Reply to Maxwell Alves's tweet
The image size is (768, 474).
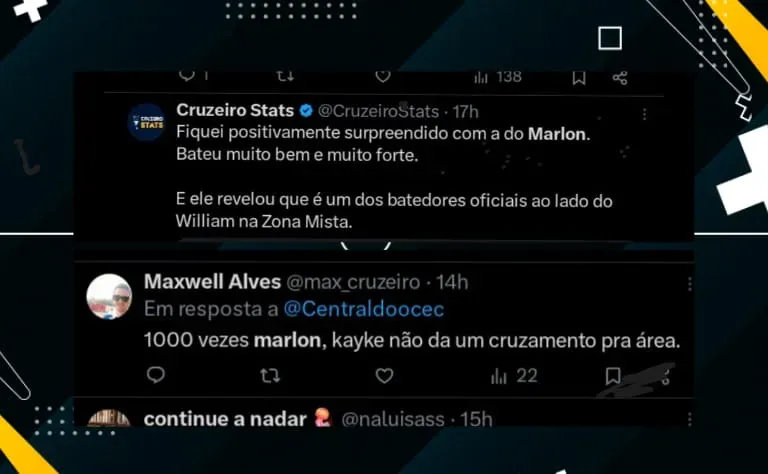pyautogui.click(x=156, y=375)
